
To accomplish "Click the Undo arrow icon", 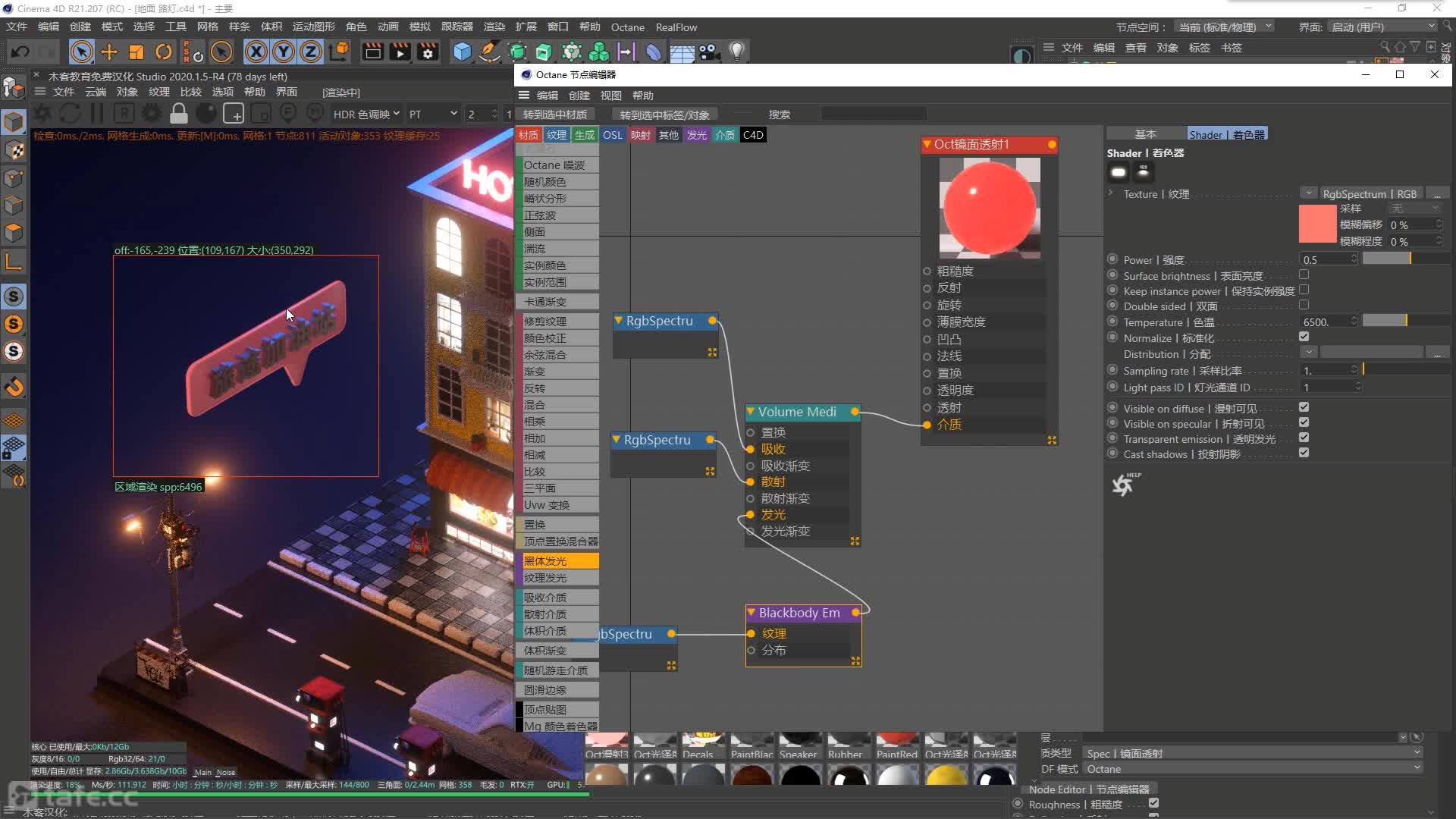I will click(x=20, y=52).
